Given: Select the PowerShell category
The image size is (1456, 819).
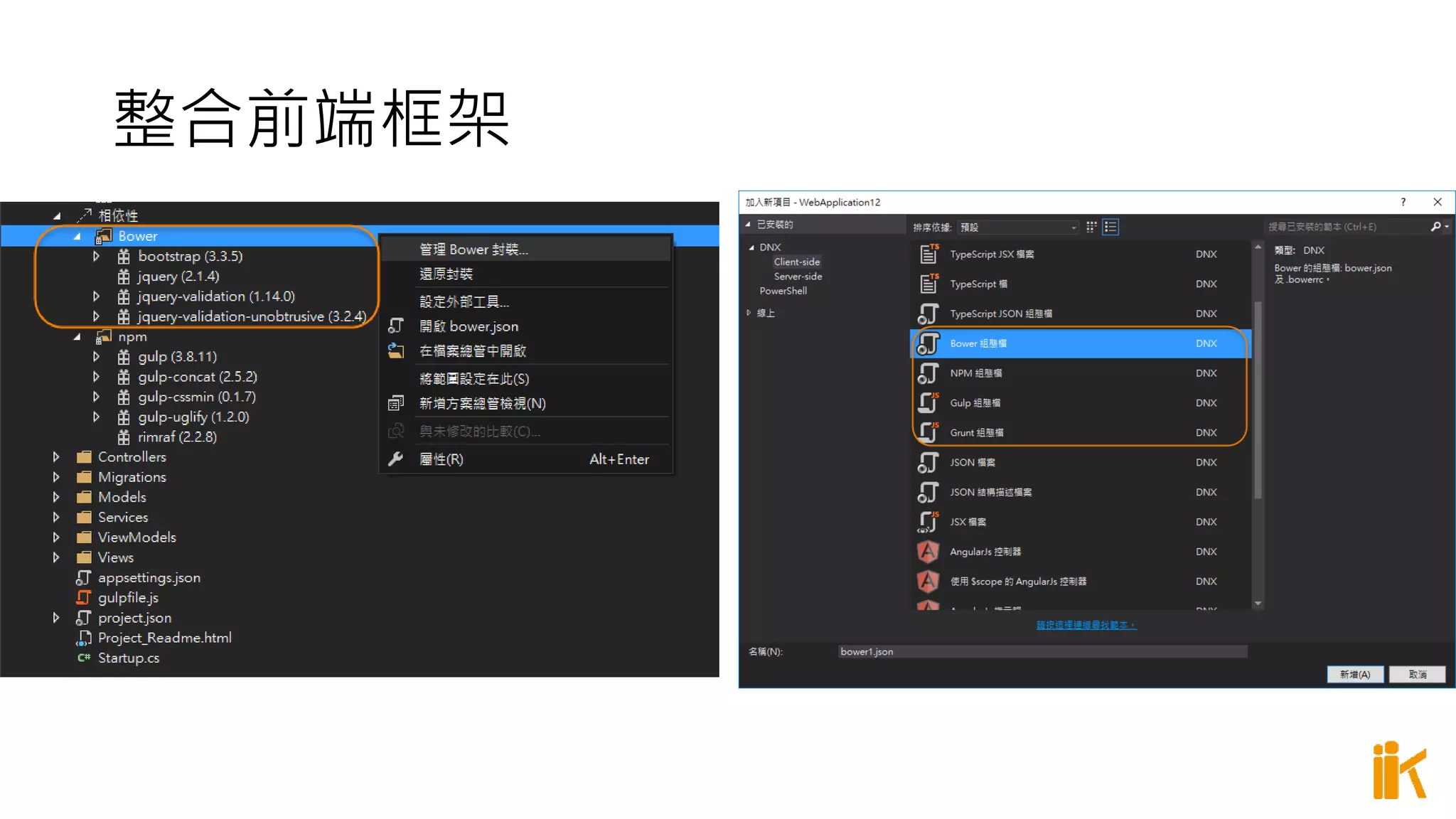Looking at the screenshot, I should pyautogui.click(x=783, y=291).
